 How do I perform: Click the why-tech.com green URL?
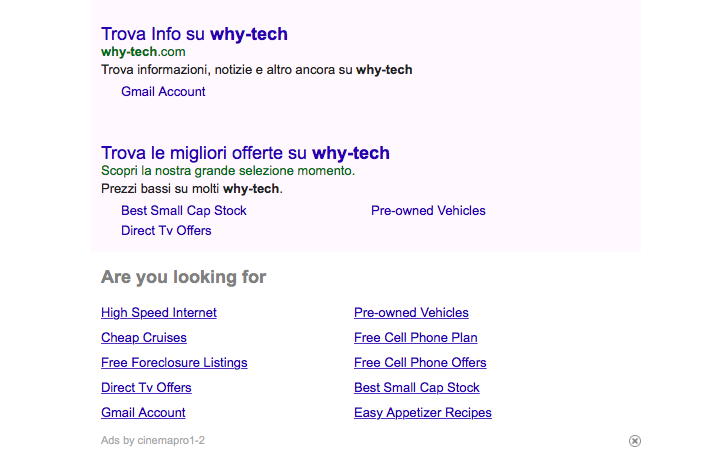pyautogui.click(x=143, y=52)
